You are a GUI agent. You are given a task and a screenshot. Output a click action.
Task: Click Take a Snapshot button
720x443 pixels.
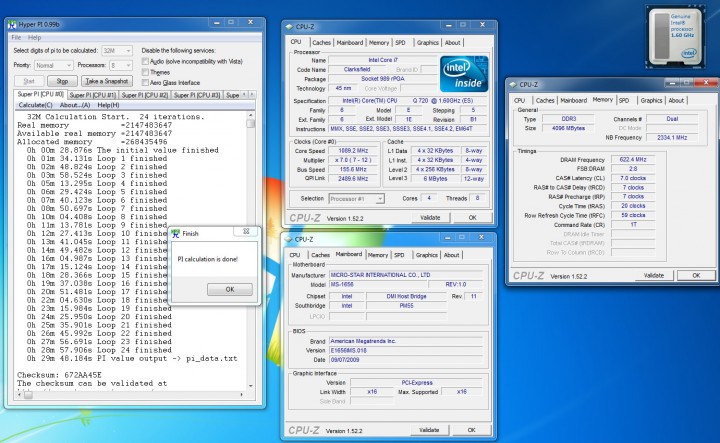107,81
